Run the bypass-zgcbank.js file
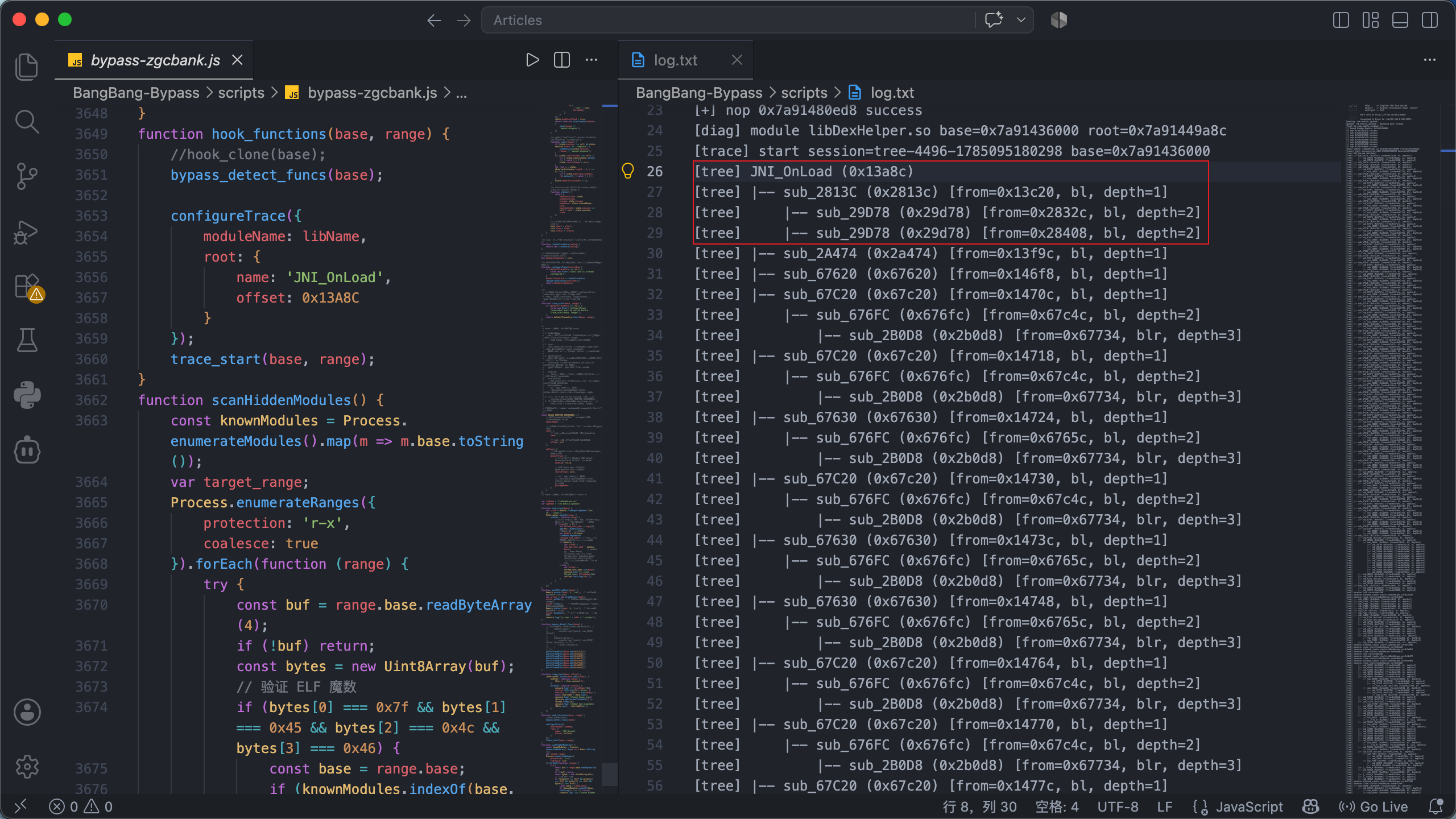Screen dimensions: 1456x819 pos(532,60)
